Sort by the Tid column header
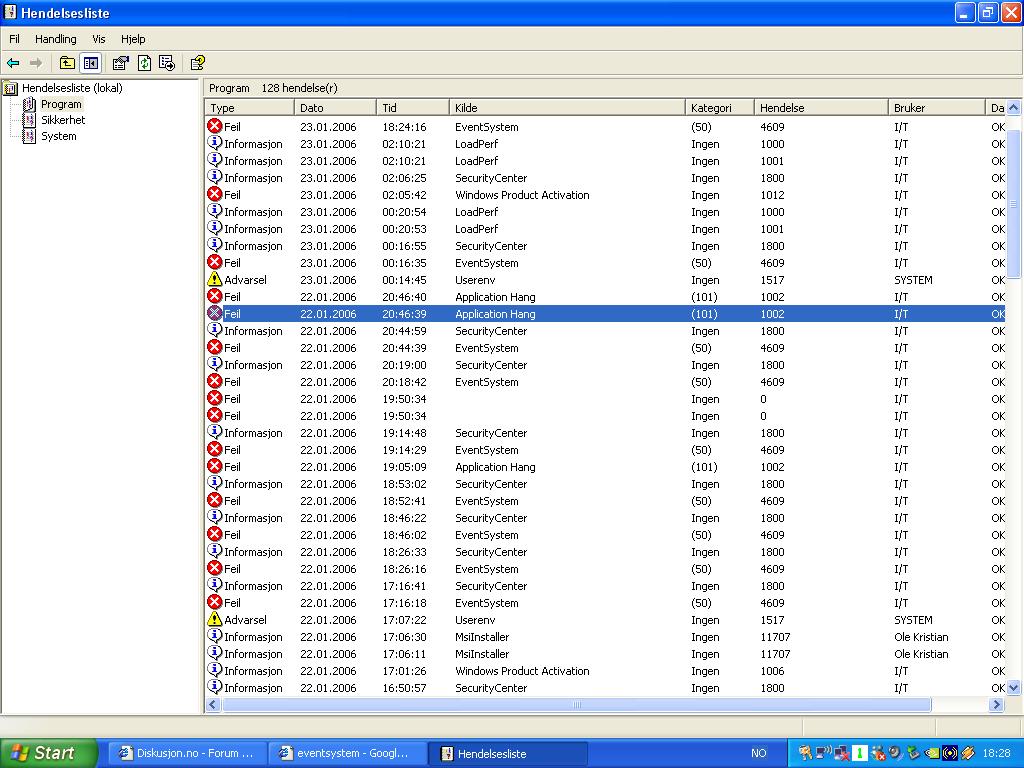This screenshot has width=1024, height=768. click(413, 108)
